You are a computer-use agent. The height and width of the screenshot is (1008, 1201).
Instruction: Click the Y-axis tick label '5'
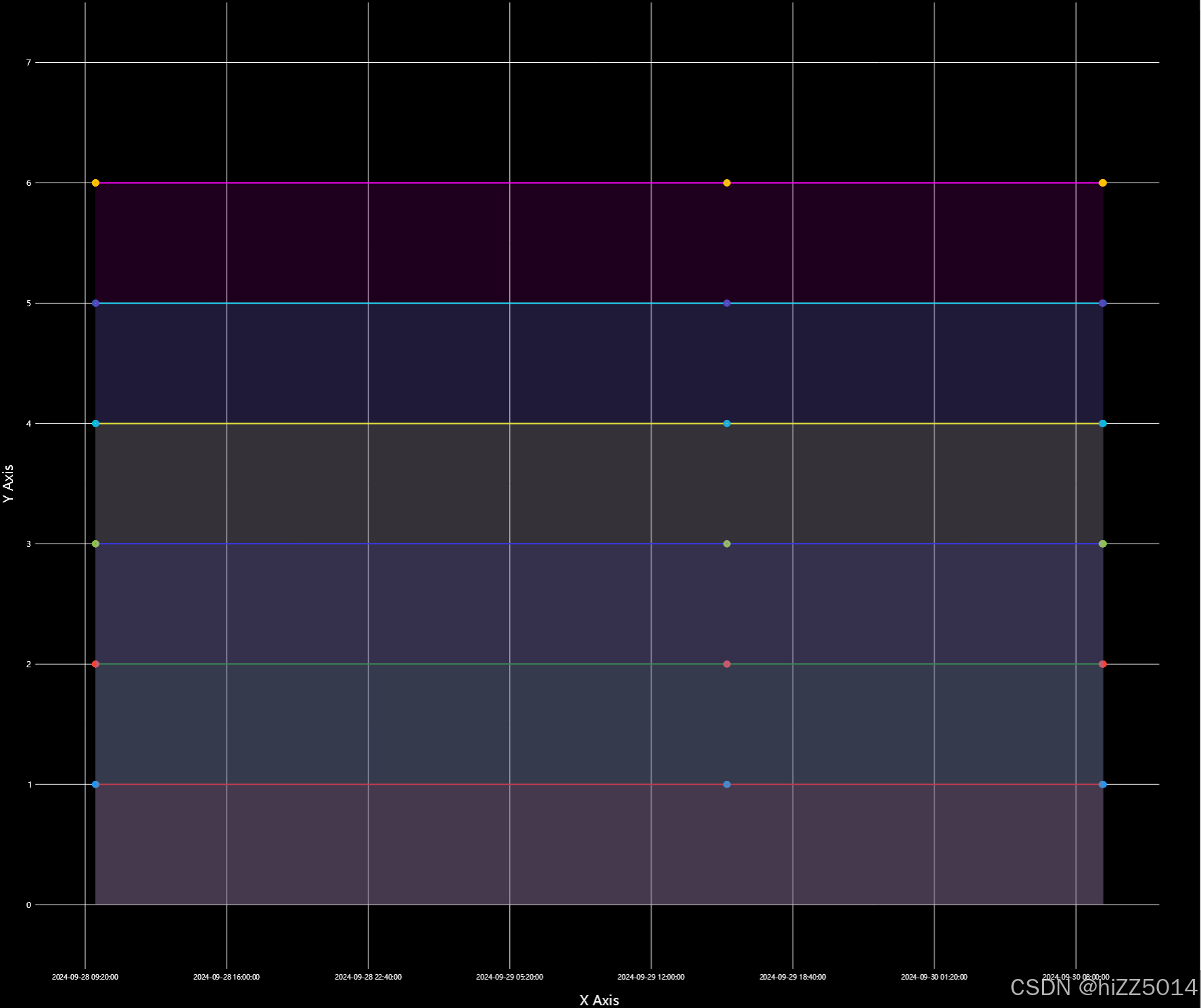click(x=29, y=304)
